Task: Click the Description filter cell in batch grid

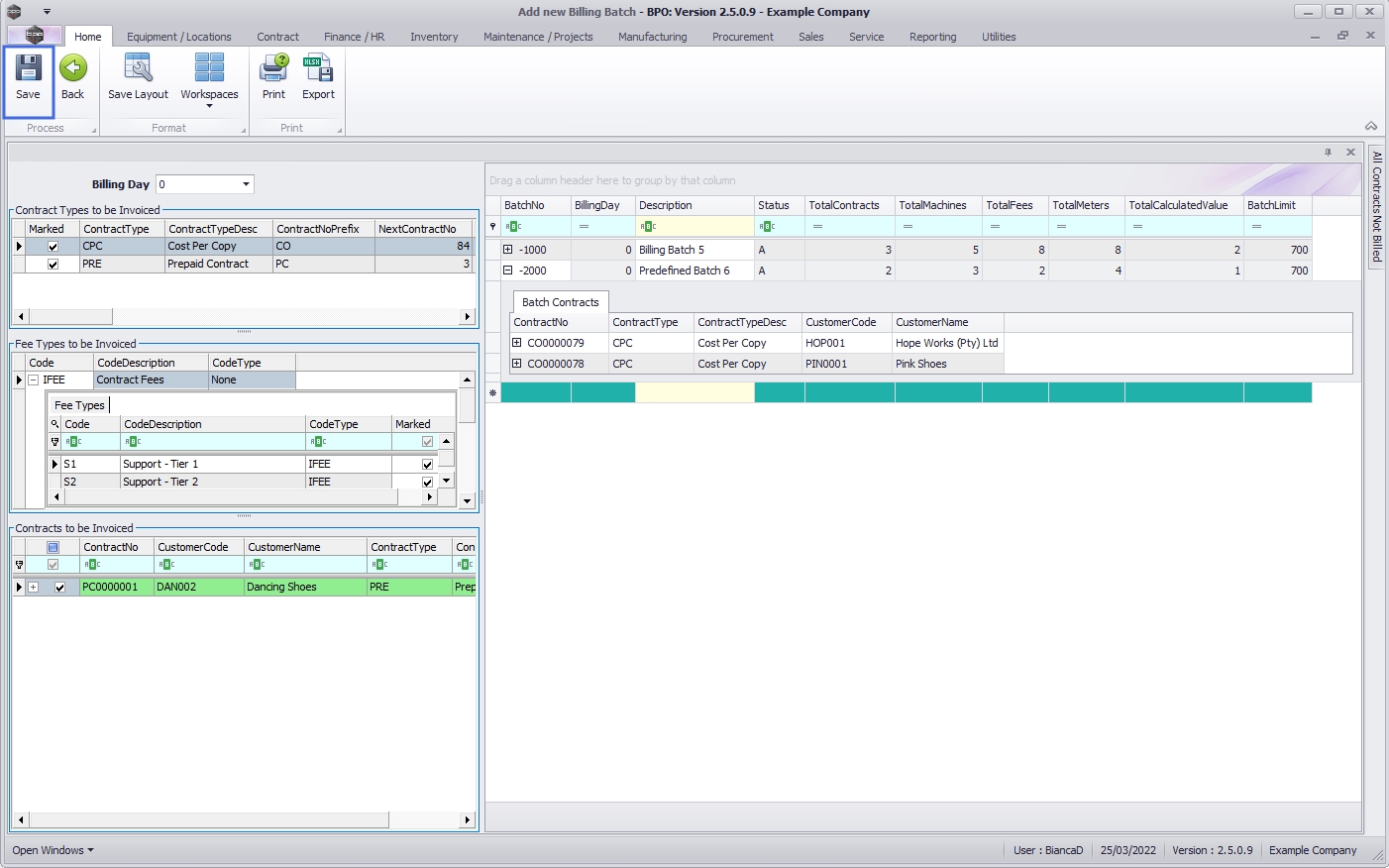Action: click(x=694, y=227)
